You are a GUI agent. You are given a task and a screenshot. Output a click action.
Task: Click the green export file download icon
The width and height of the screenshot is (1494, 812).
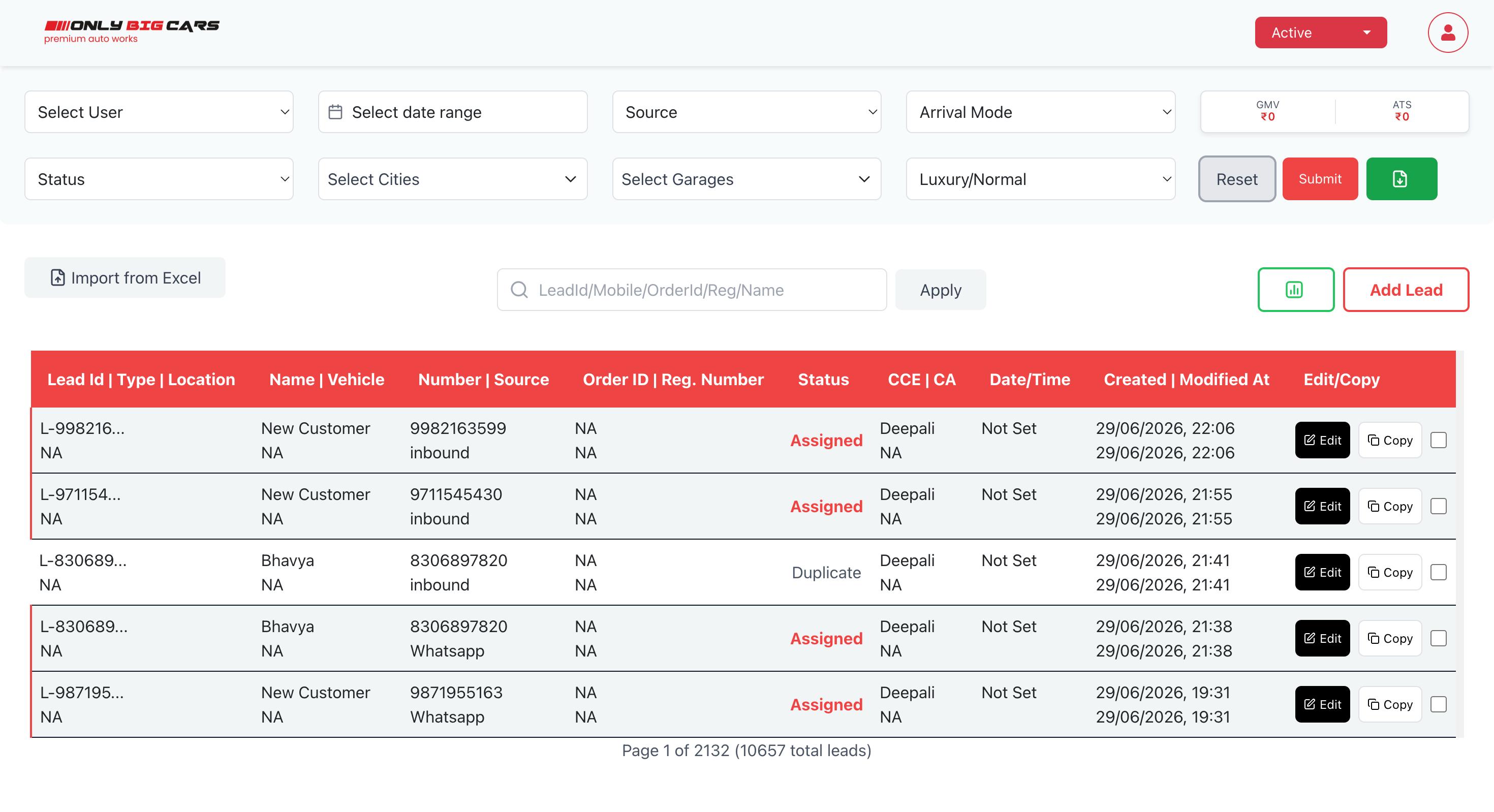coord(1401,179)
